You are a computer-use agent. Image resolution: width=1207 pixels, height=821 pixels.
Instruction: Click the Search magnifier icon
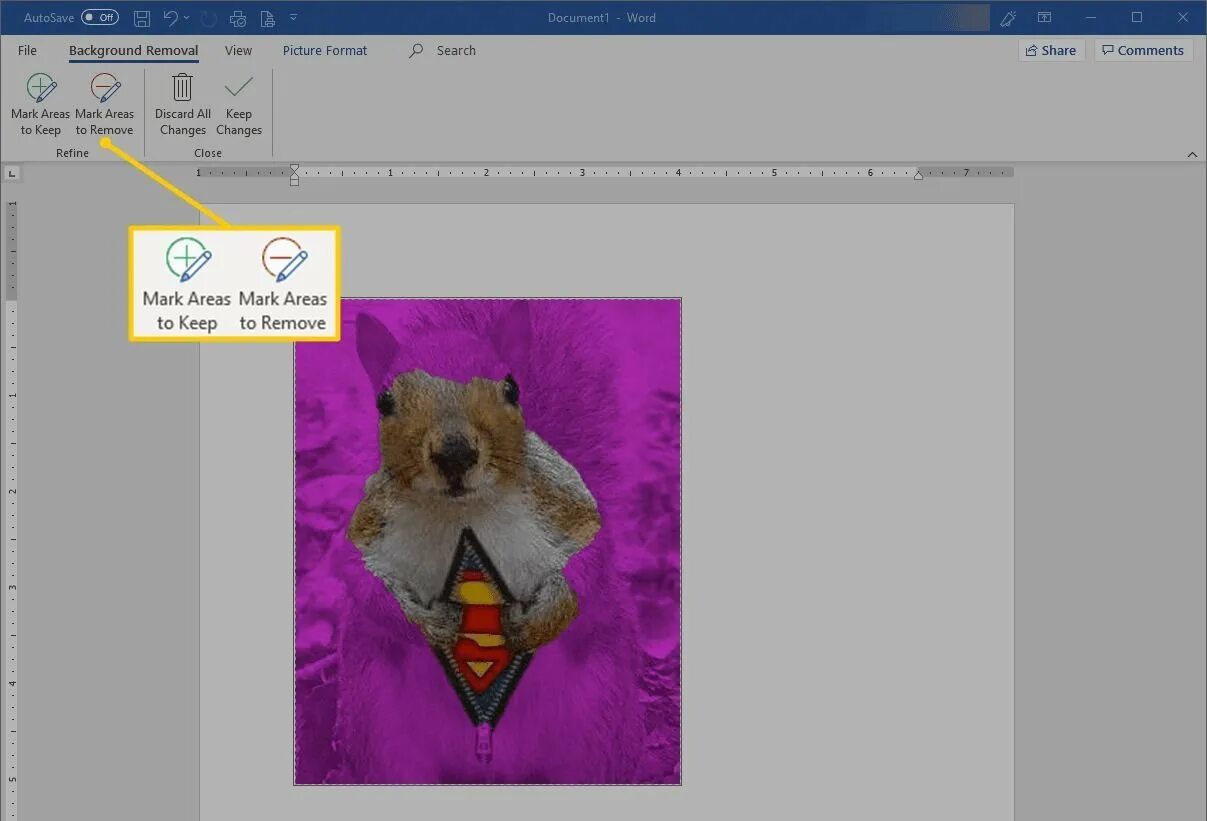coord(416,50)
